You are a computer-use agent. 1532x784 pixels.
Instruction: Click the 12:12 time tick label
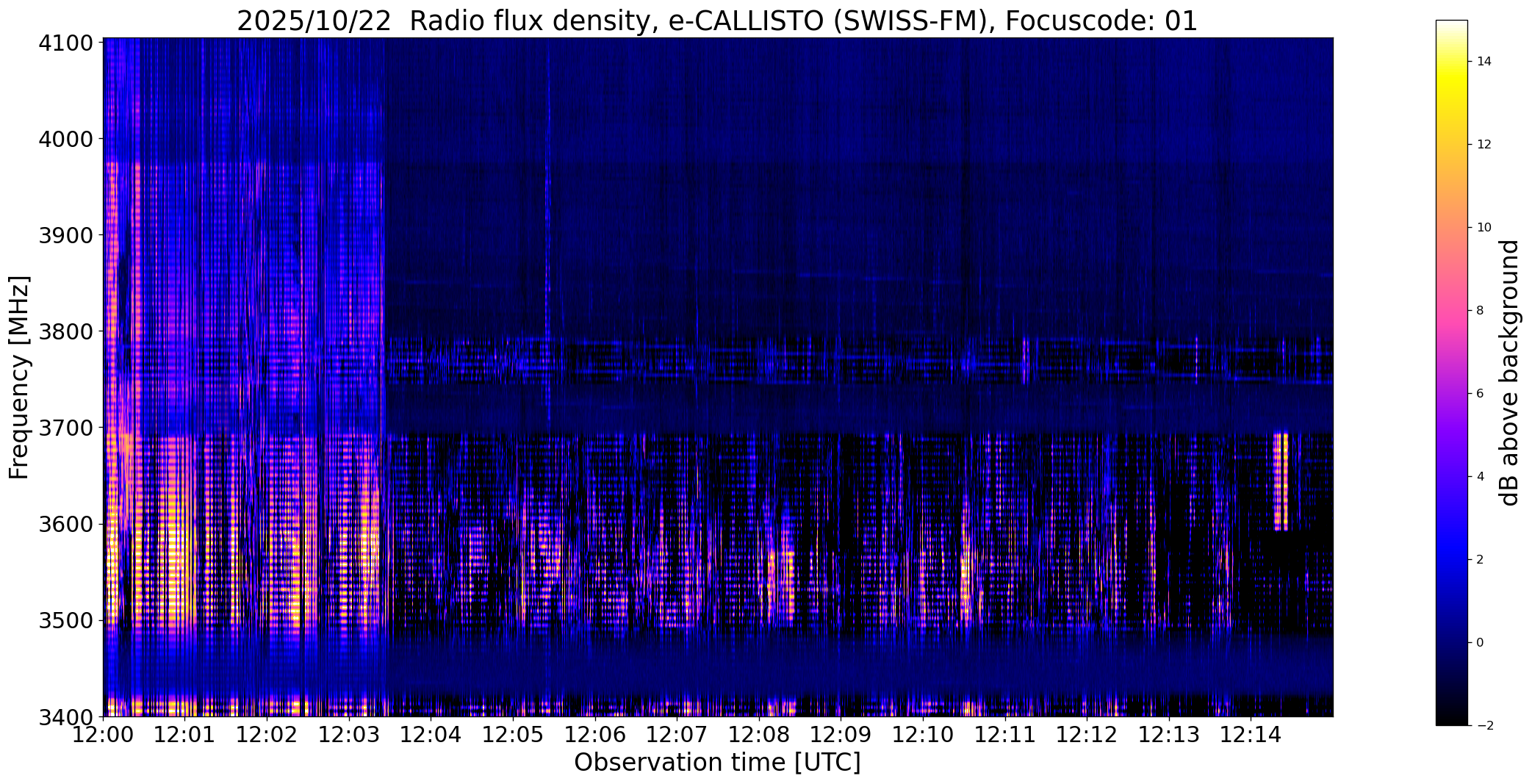1087,734
